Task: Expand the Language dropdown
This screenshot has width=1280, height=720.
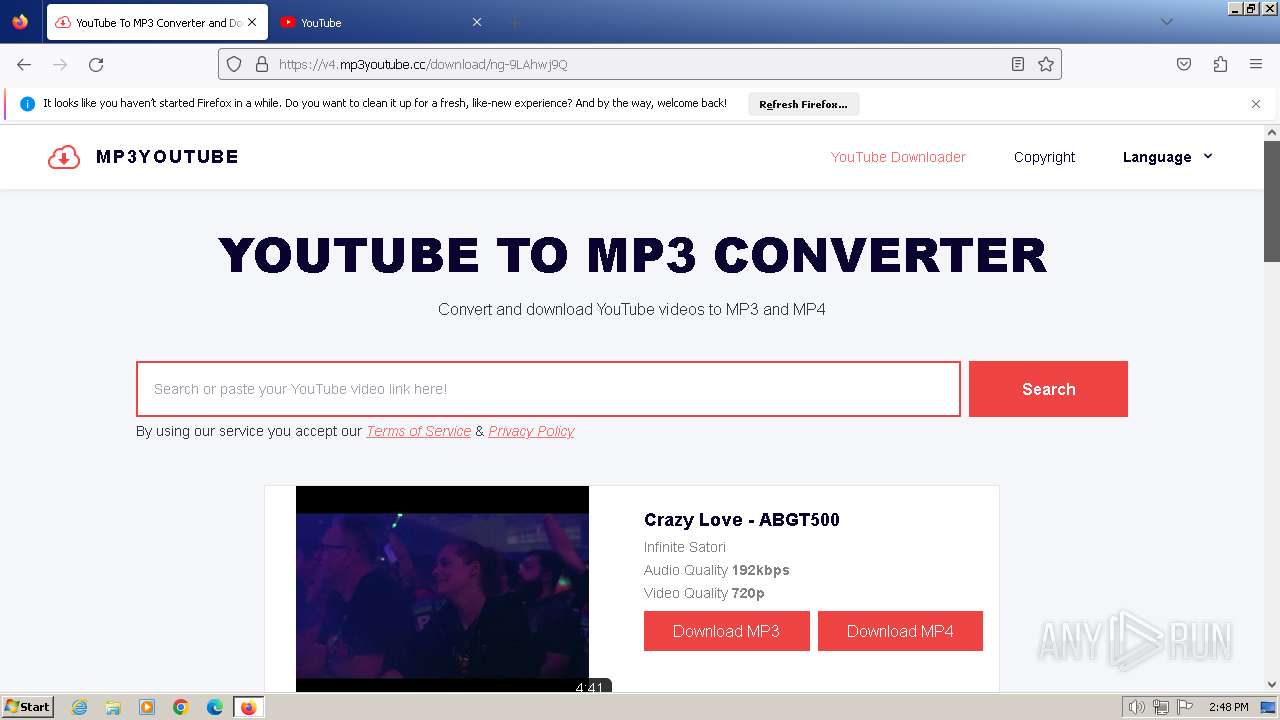Action: click(1168, 157)
